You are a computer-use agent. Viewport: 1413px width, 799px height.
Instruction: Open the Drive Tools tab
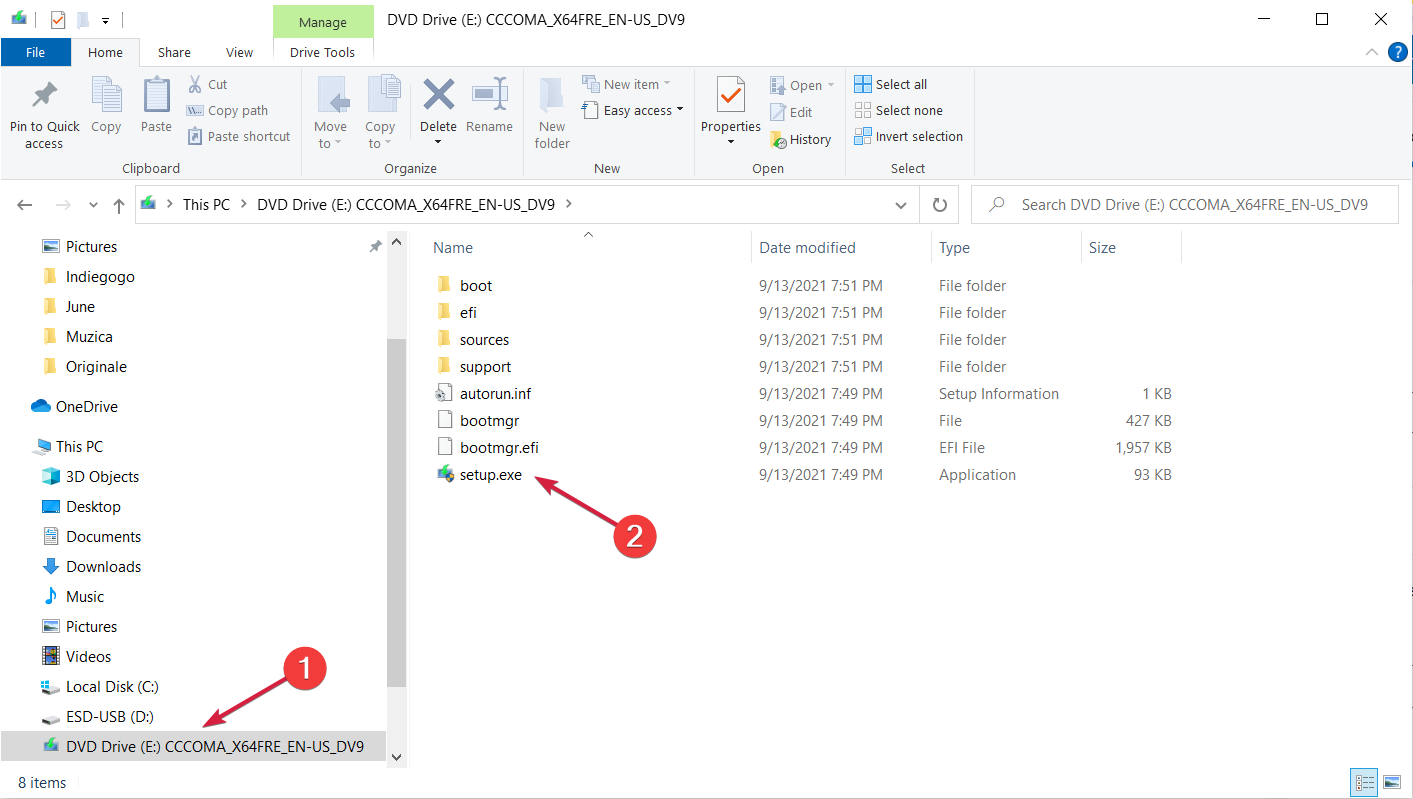coord(322,52)
